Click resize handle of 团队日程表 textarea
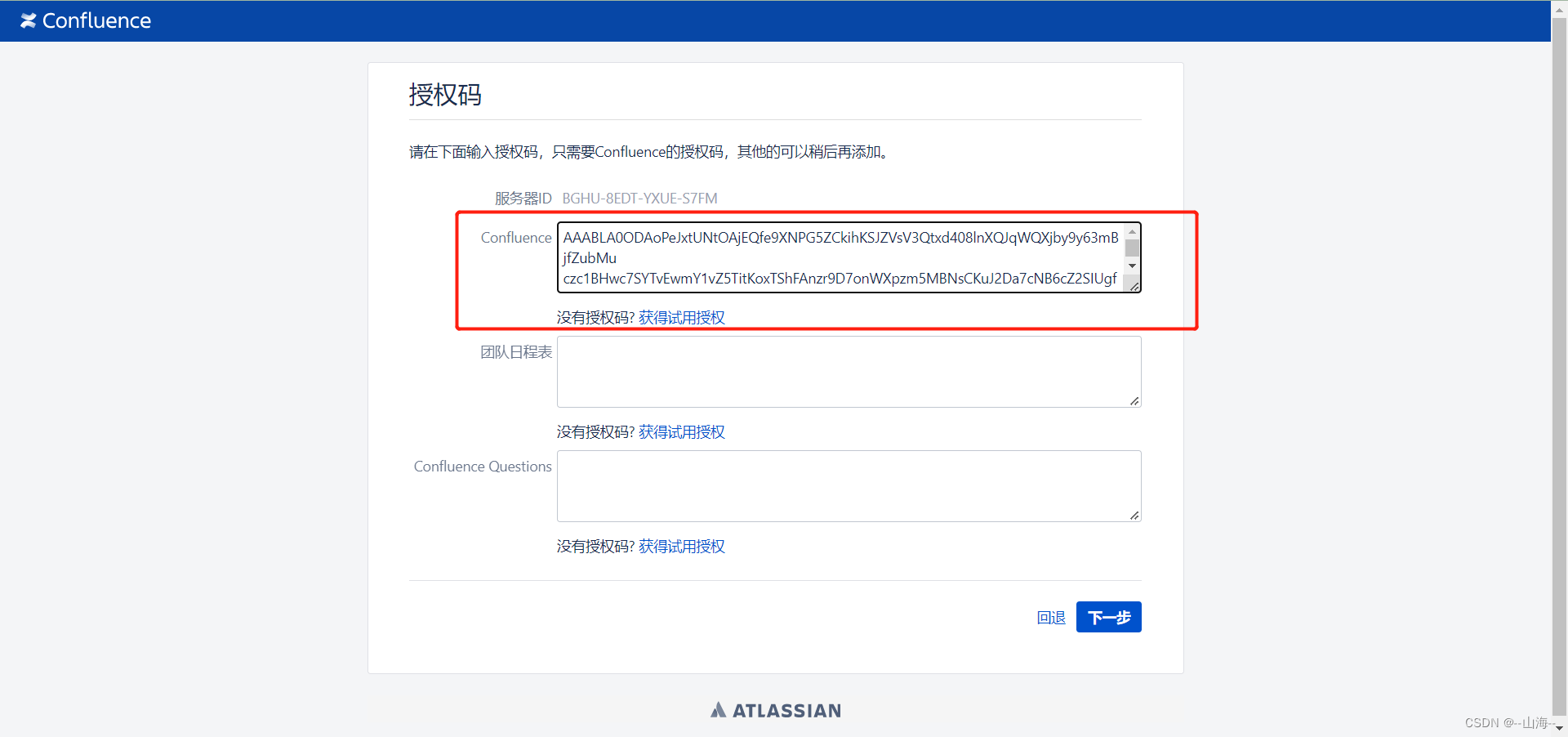 tap(1134, 400)
